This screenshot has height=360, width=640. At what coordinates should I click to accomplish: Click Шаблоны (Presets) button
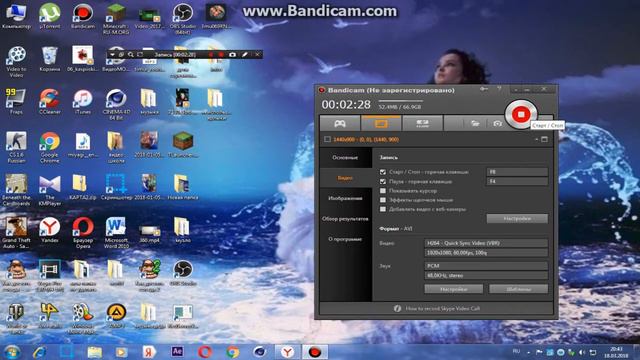(x=518, y=289)
